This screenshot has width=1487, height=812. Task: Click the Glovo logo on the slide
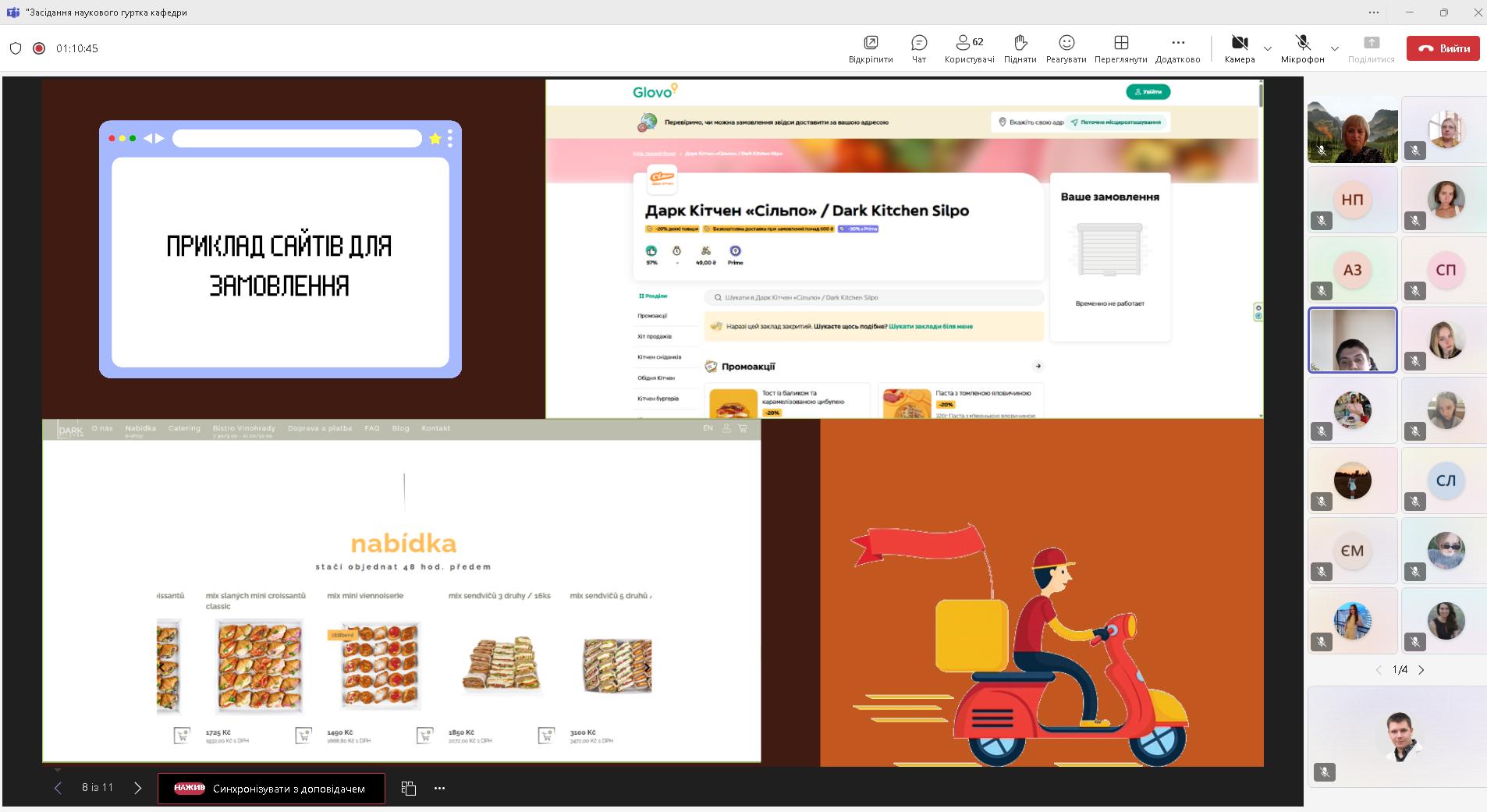pyautogui.click(x=655, y=91)
